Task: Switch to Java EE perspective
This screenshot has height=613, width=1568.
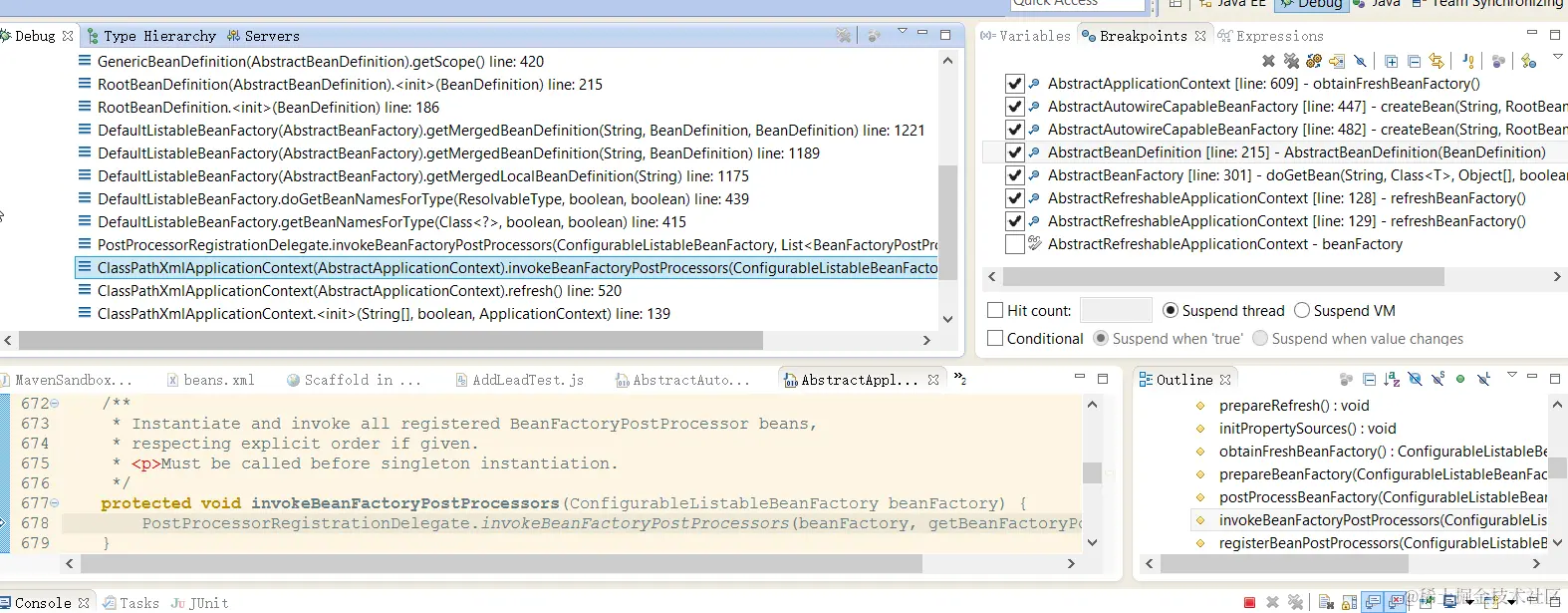Action: [1232, 4]
